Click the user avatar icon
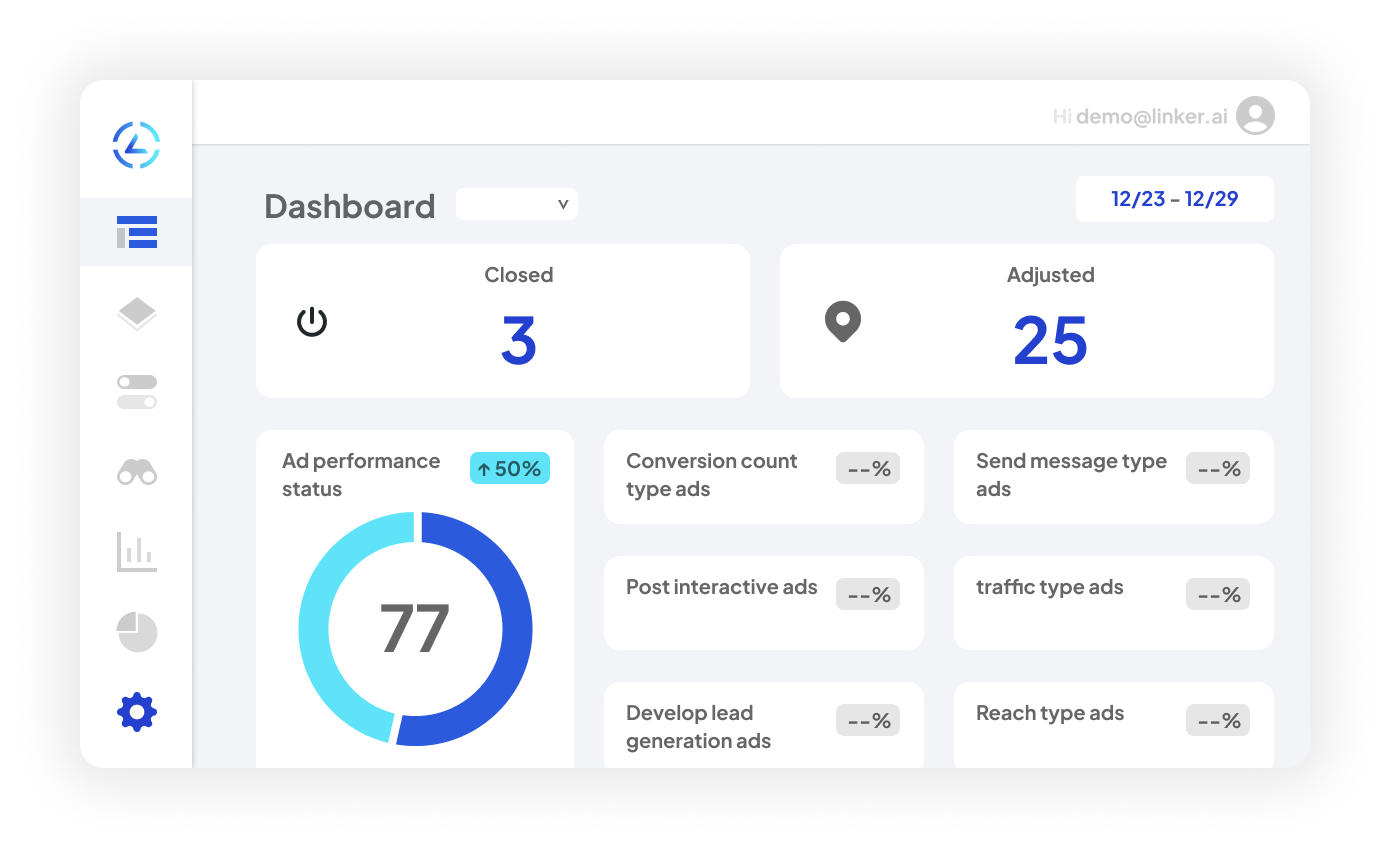Image resolution: width=1390 pixels, height=848 pixels. coord(1255,116)
